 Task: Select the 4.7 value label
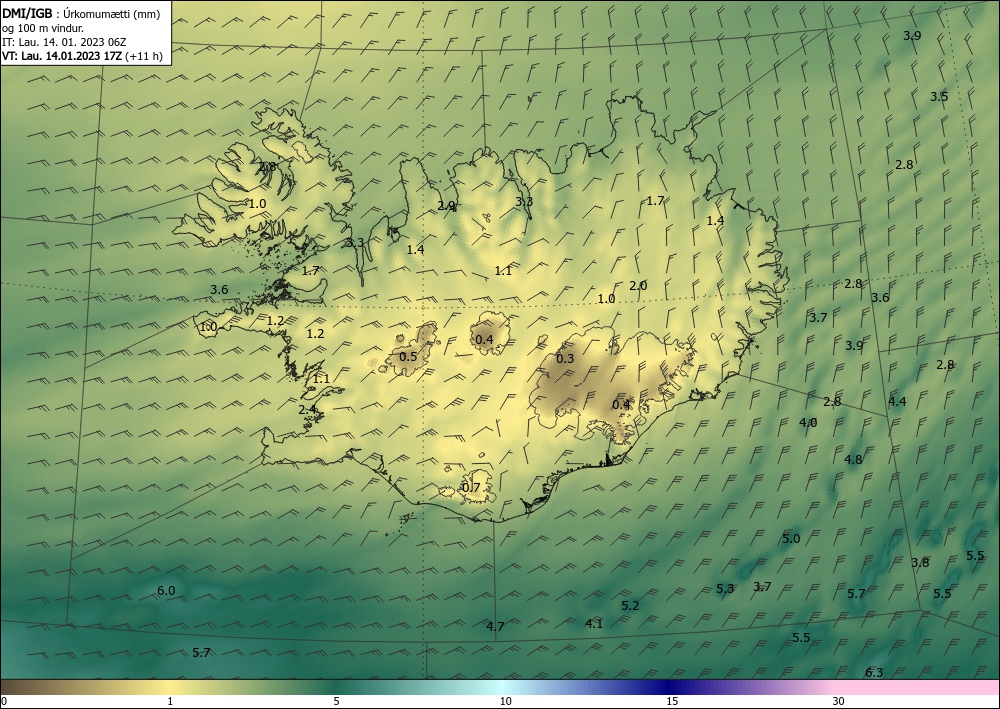496,627
